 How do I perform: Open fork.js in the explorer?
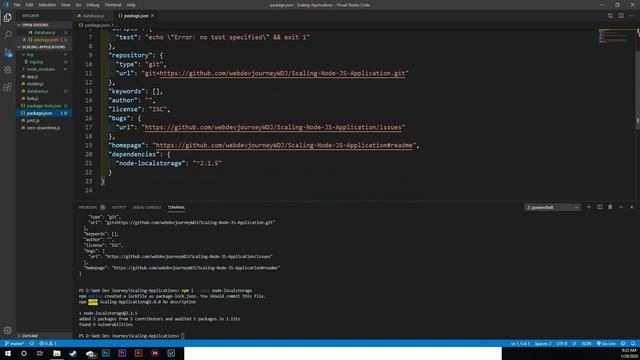[x=32, y=98]
